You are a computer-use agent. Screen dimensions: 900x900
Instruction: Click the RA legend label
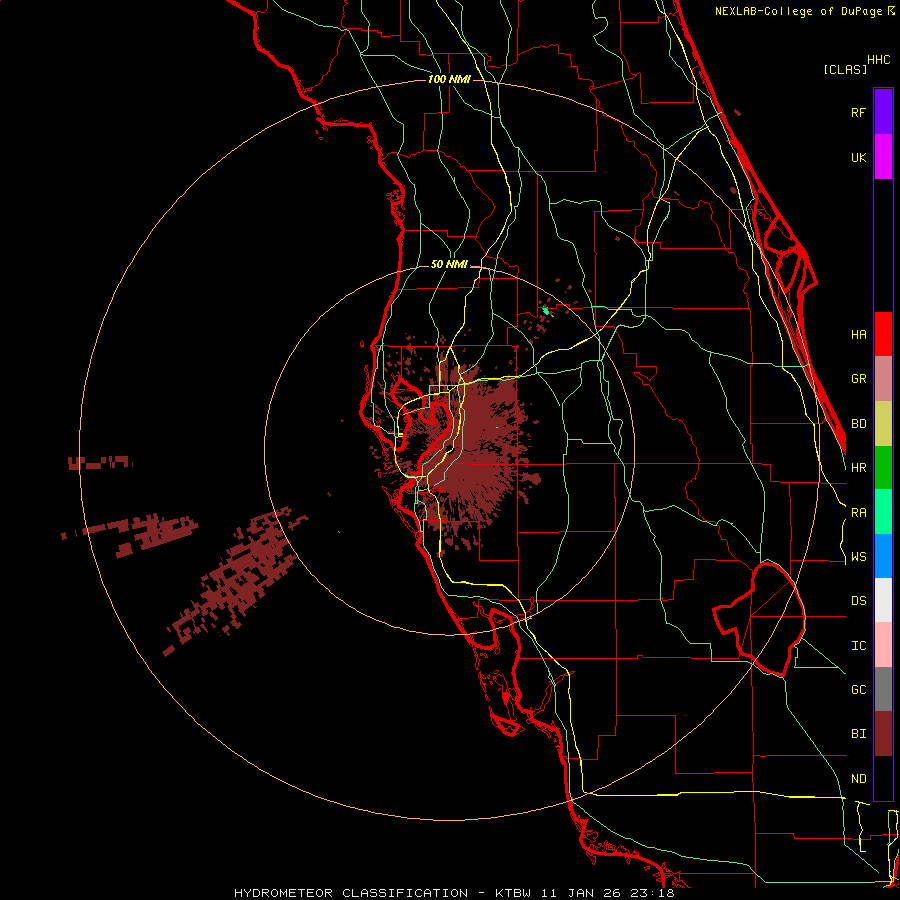point(858,513)
